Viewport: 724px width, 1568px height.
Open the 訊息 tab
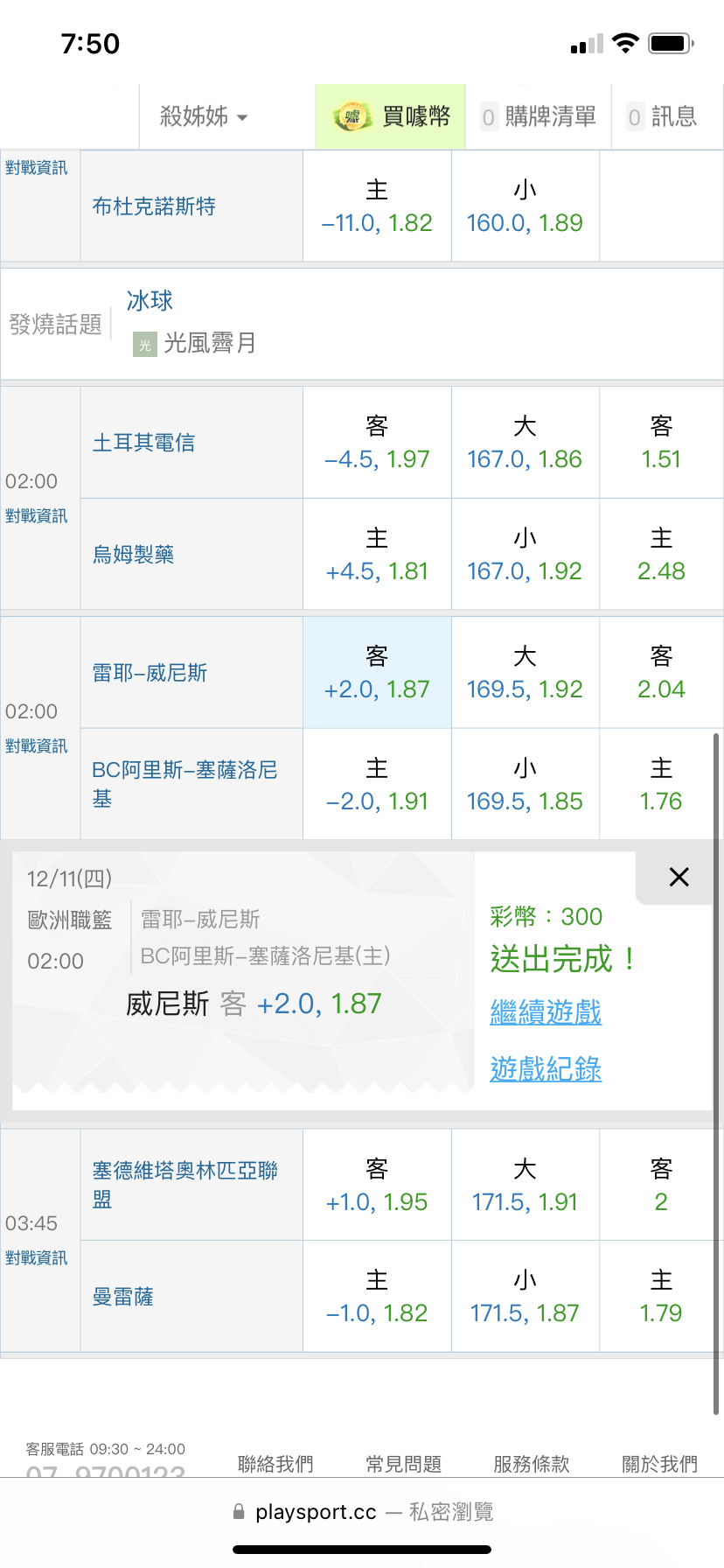662,116
